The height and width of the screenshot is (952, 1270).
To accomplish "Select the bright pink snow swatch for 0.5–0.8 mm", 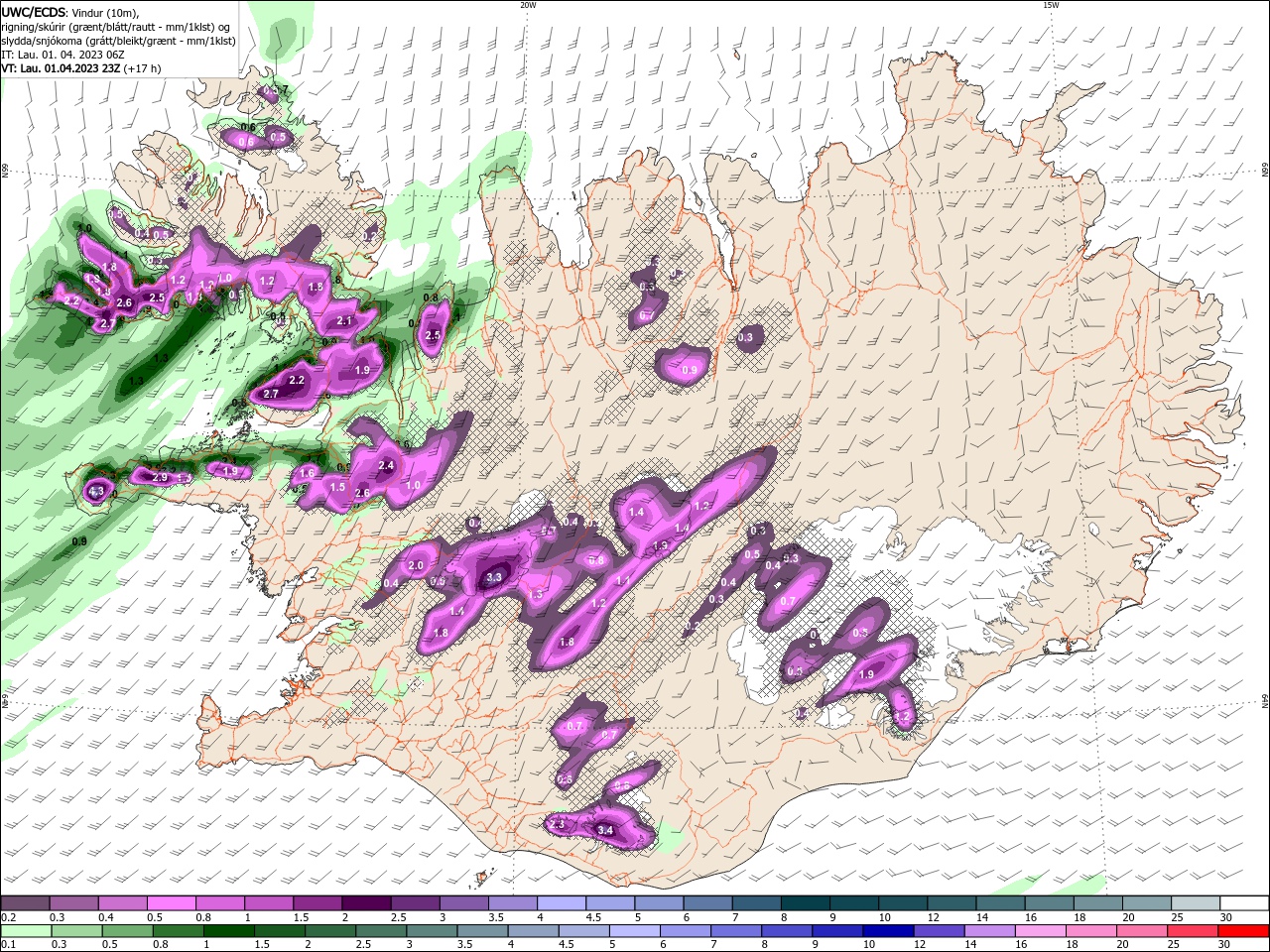I will click(171, 903).
